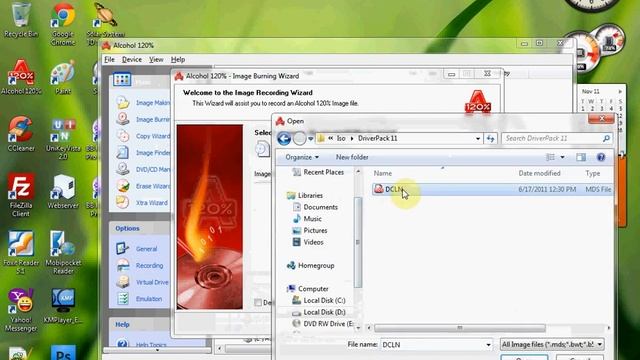Open Videos library in navigation pane
The height and width of the screenshot is (360, 640).
(x=308, y=242)
